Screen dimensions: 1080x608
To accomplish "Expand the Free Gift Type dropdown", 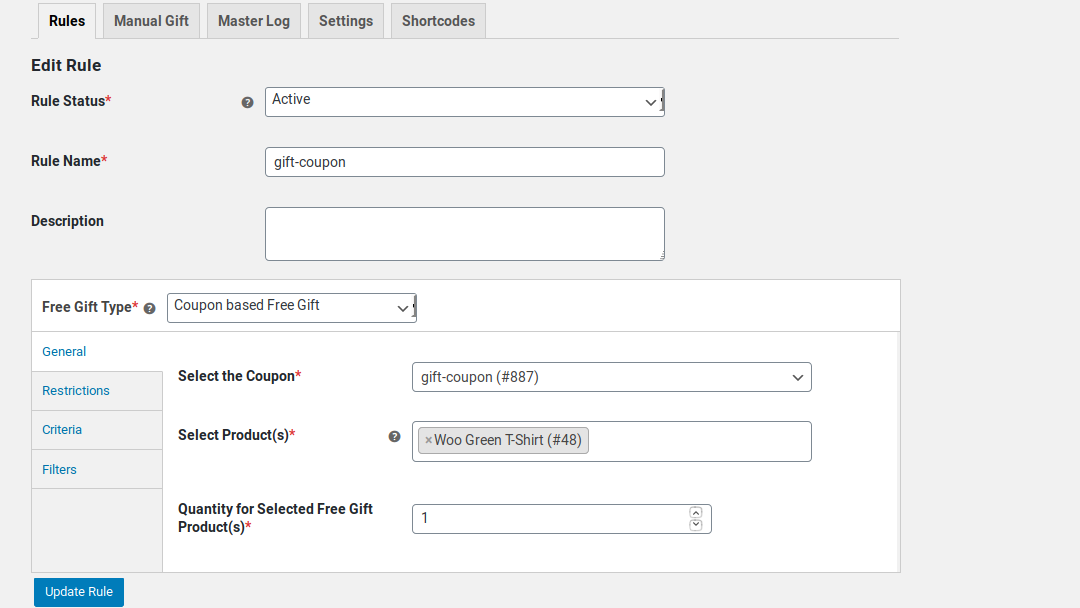I will (290, 307).
